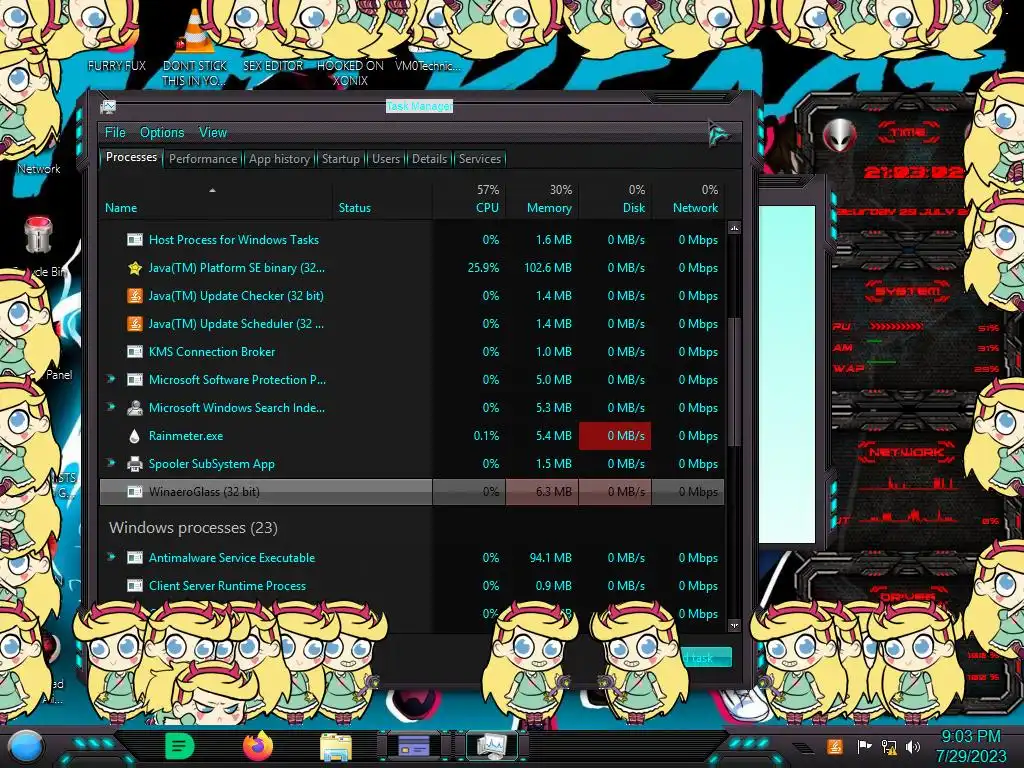Screen dimensions: 1024x768
Task: Sort by the Disk column header
Action: click(x=615, y=199)
